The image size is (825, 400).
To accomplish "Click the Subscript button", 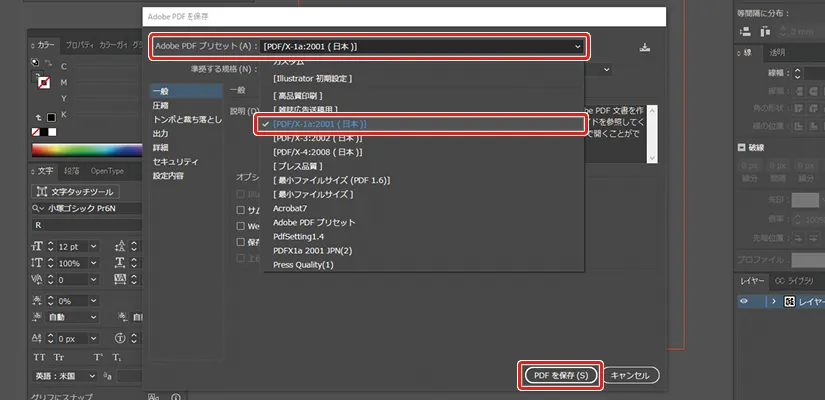I will click(x=117, y=357).
